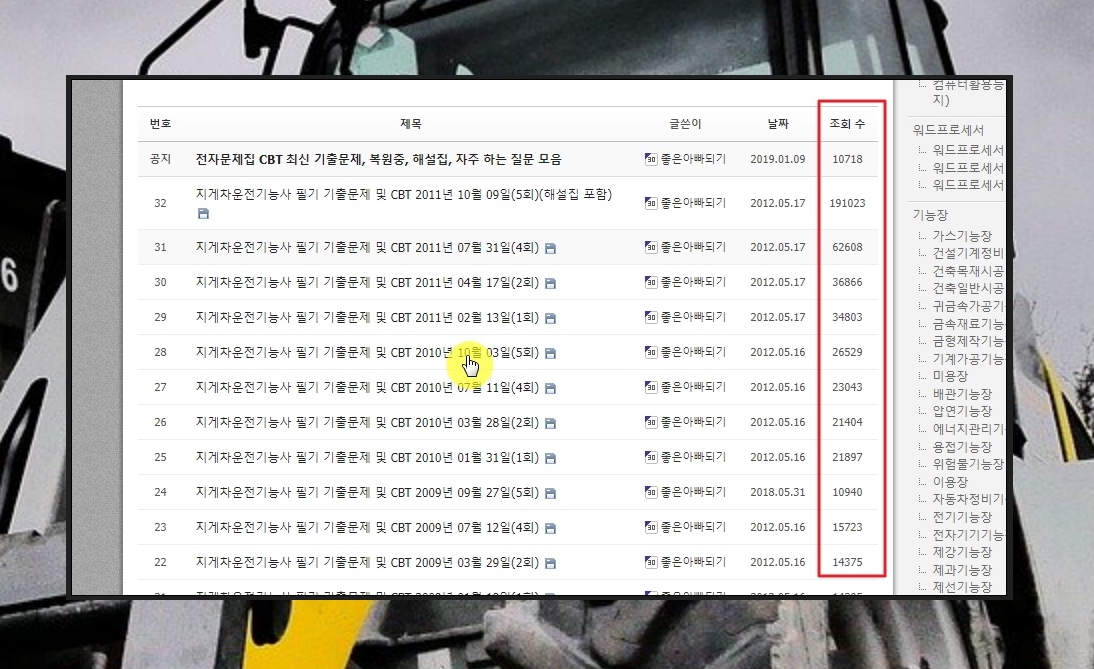Click the attachment disk icon on post 27
The image size is (1094, 669).
pos(550,388)
